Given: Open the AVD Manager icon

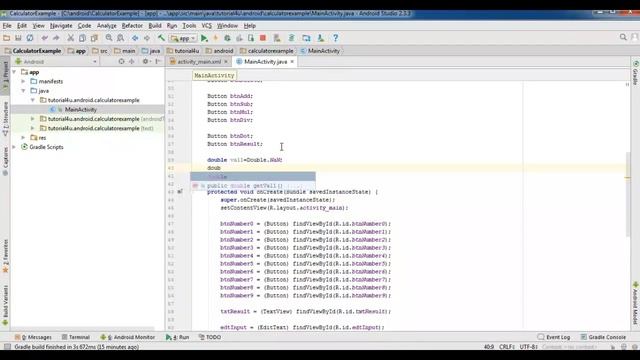Looking at the screenshot, I should click(277, 38).
